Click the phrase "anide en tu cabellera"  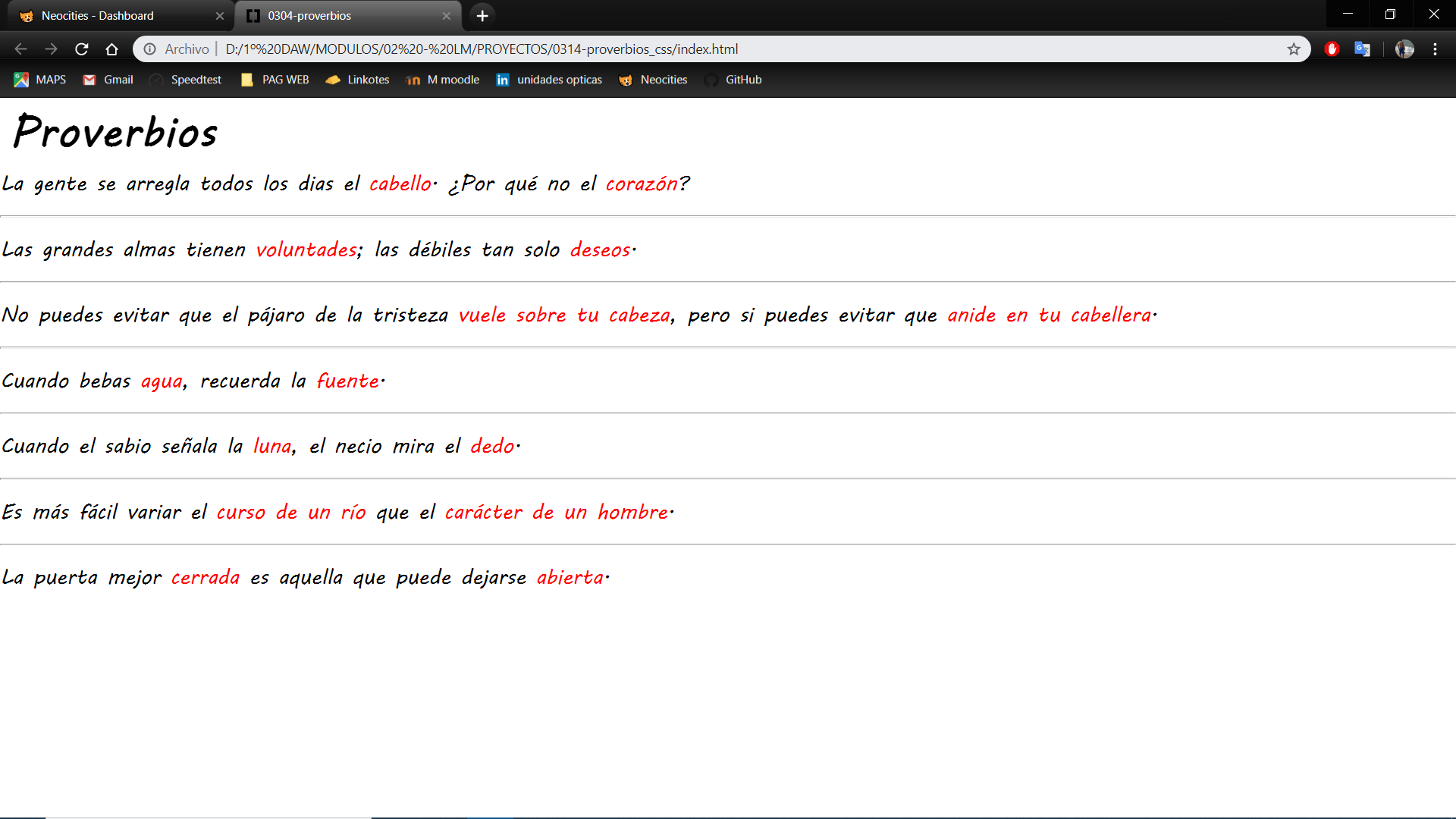pyautogui.click(x=1050, y=315)
